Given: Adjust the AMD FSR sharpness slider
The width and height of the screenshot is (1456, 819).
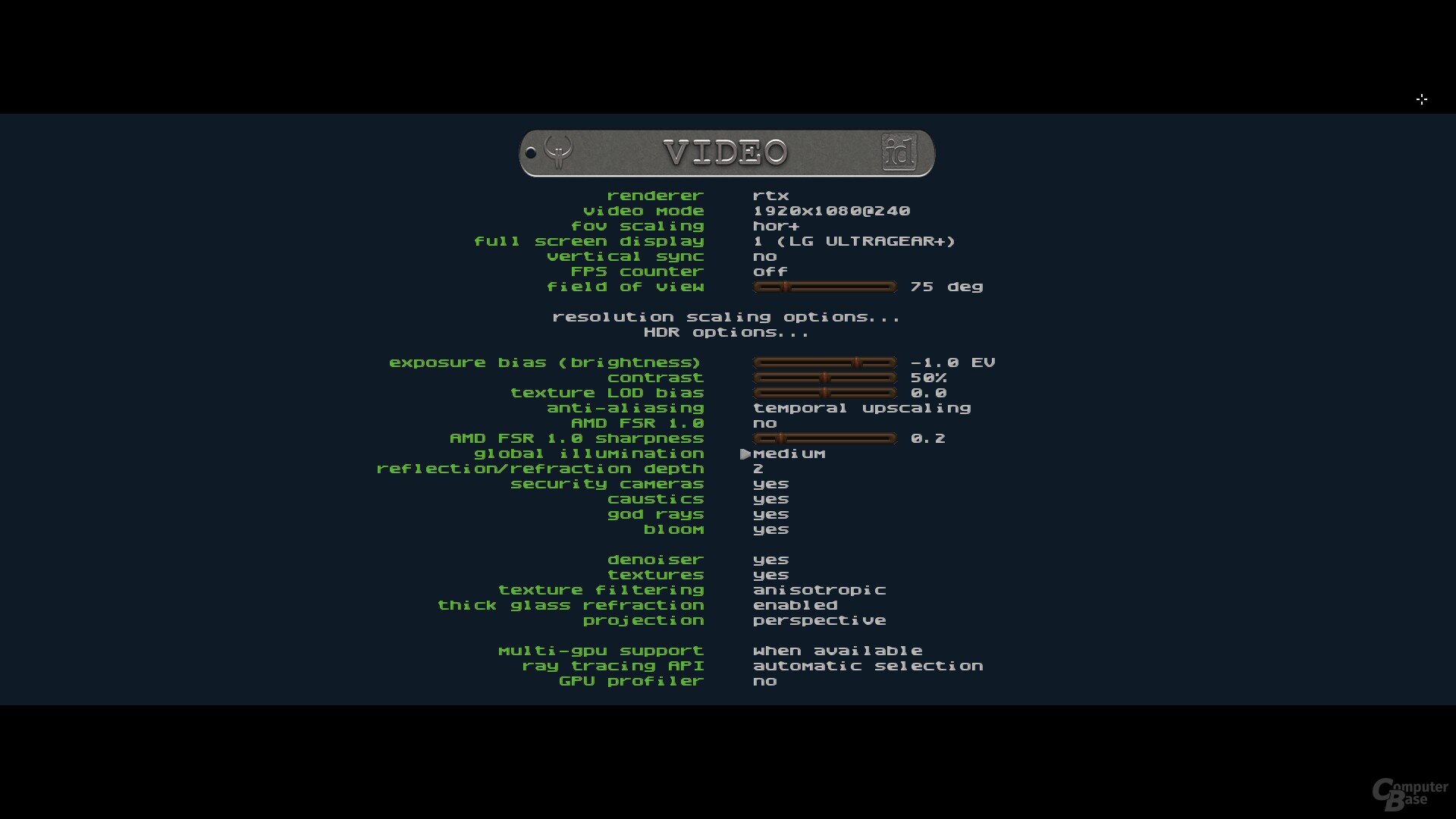Looking at the screenshot, I should point(824,438).
